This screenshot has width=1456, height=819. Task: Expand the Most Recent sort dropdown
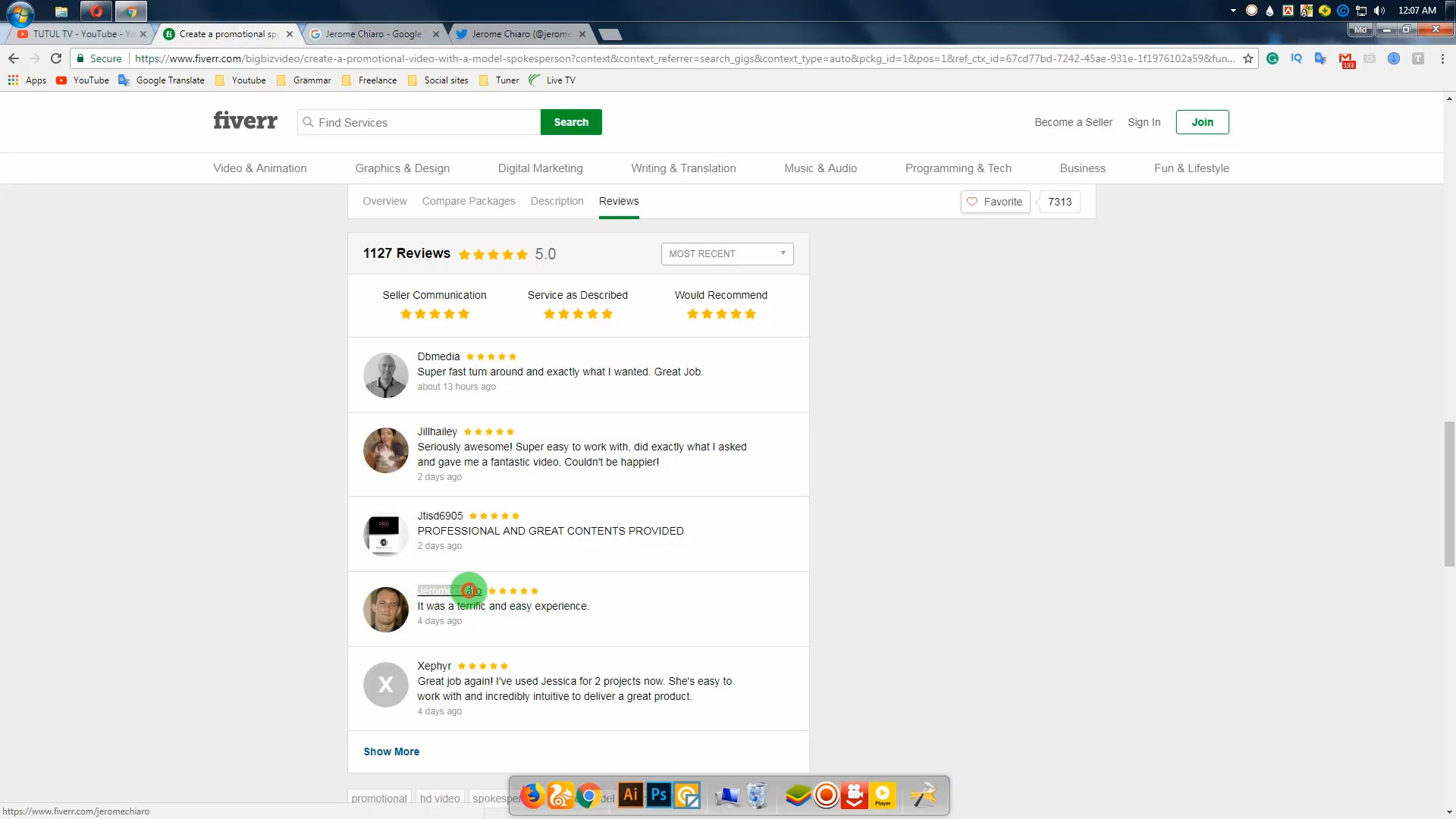(726, 254)
